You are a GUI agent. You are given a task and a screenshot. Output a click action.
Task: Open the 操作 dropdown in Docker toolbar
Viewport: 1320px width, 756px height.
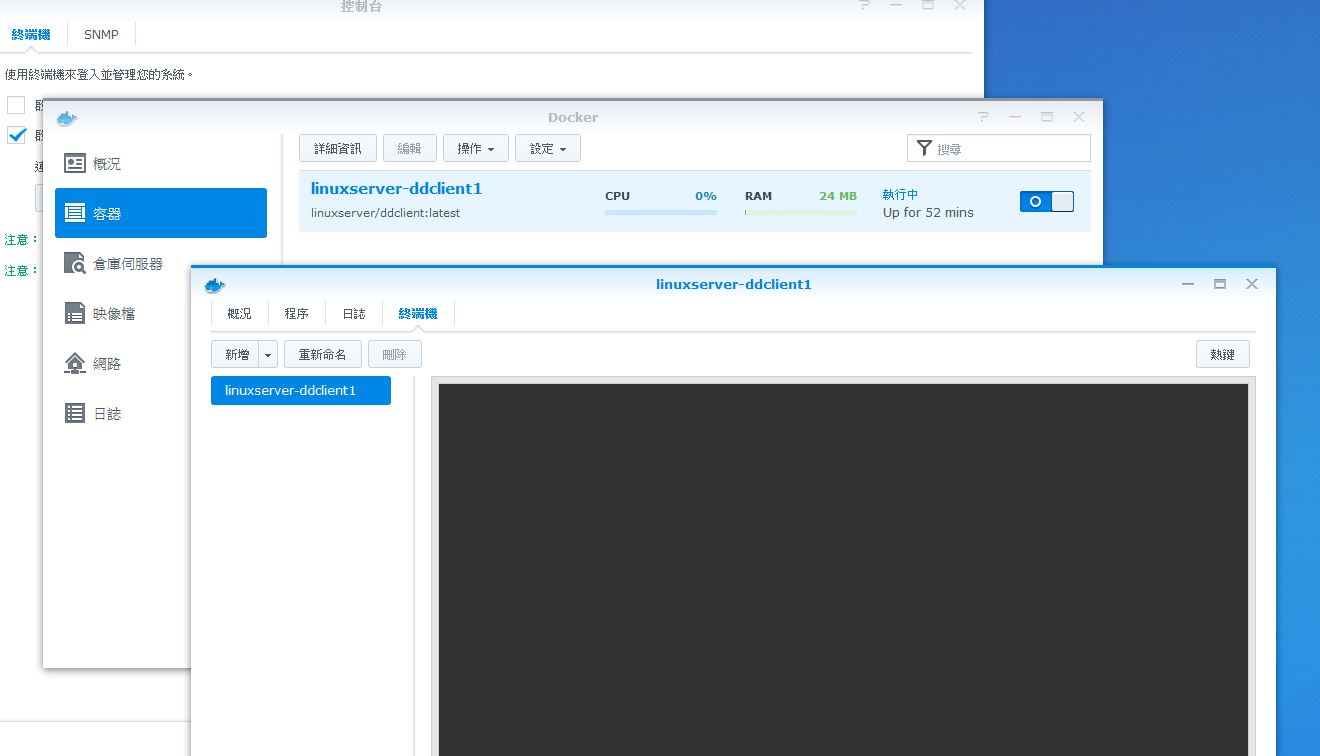(x=476, y=148)
